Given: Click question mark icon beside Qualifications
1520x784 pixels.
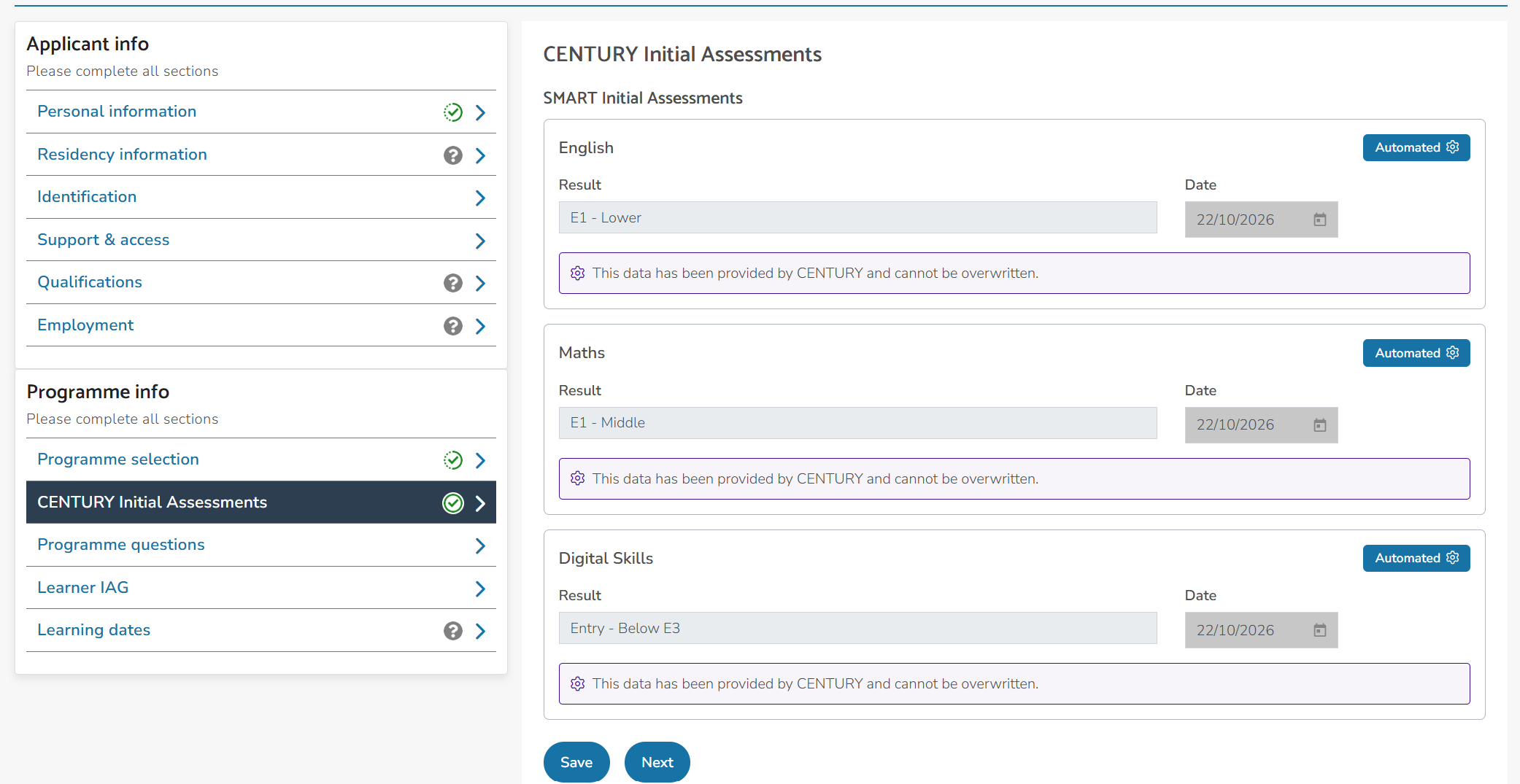Looking at the screenshot, I should coord(453,283).
